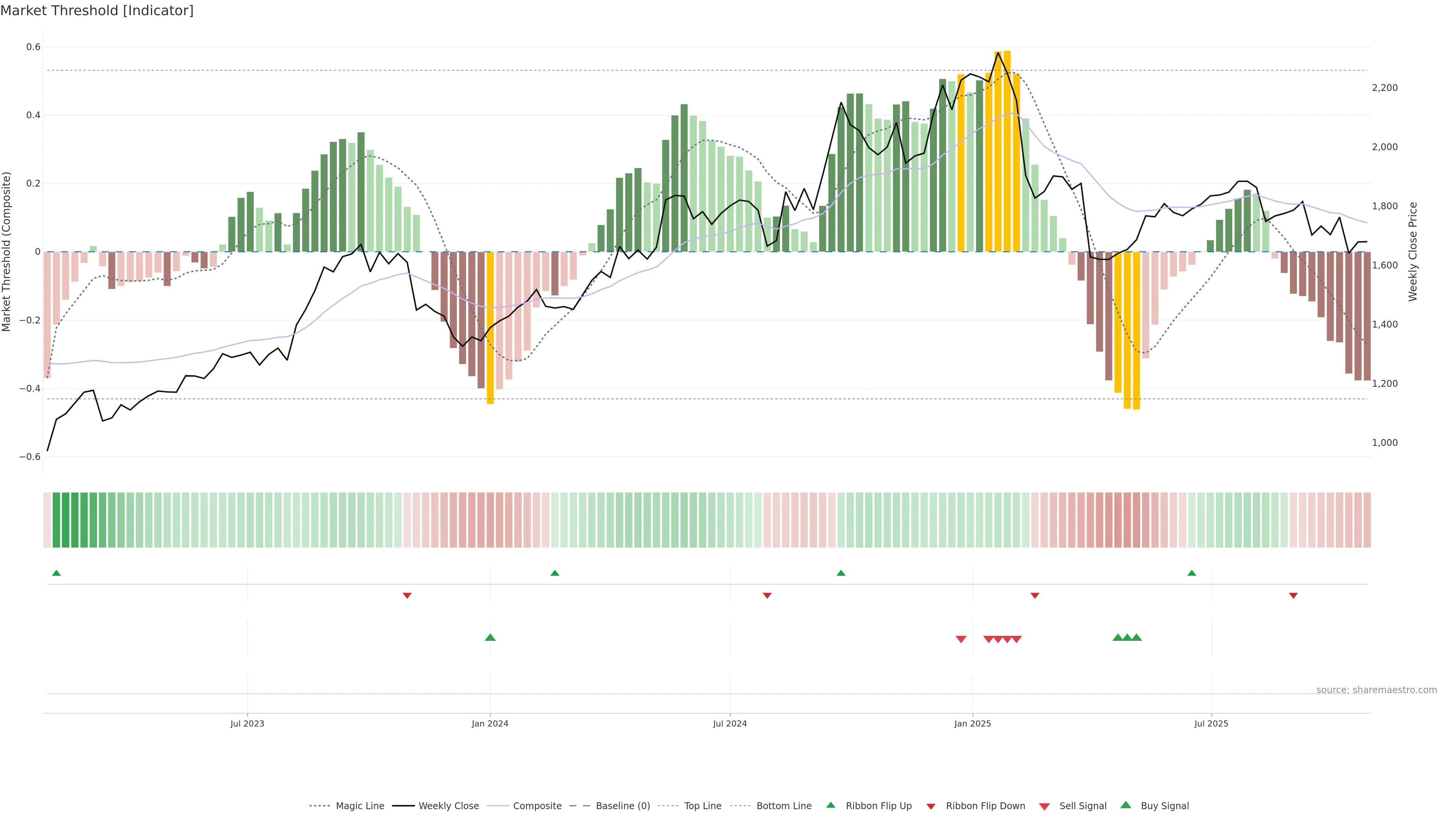Toggle Composite series in legend
This screenshot has width=1456, height=819.
(537, 806)
